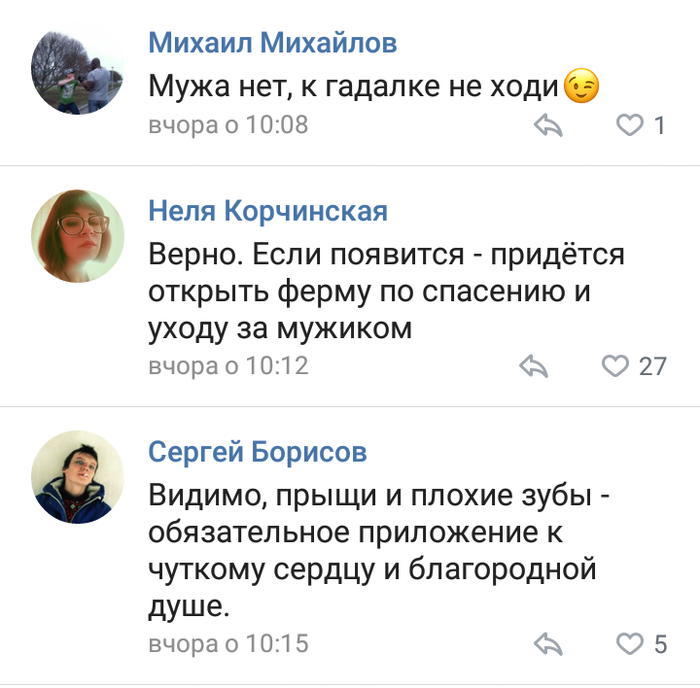This screenshot has height=688, width=700.
Task: Open Неля Корчинская's profile name link
Action: (268, 211)
